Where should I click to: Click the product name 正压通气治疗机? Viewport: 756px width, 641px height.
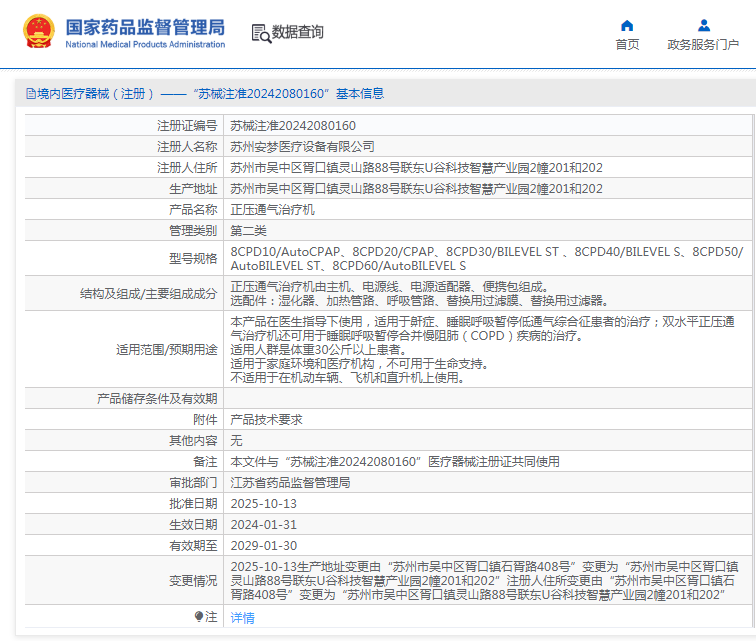(x=272, y=210)
